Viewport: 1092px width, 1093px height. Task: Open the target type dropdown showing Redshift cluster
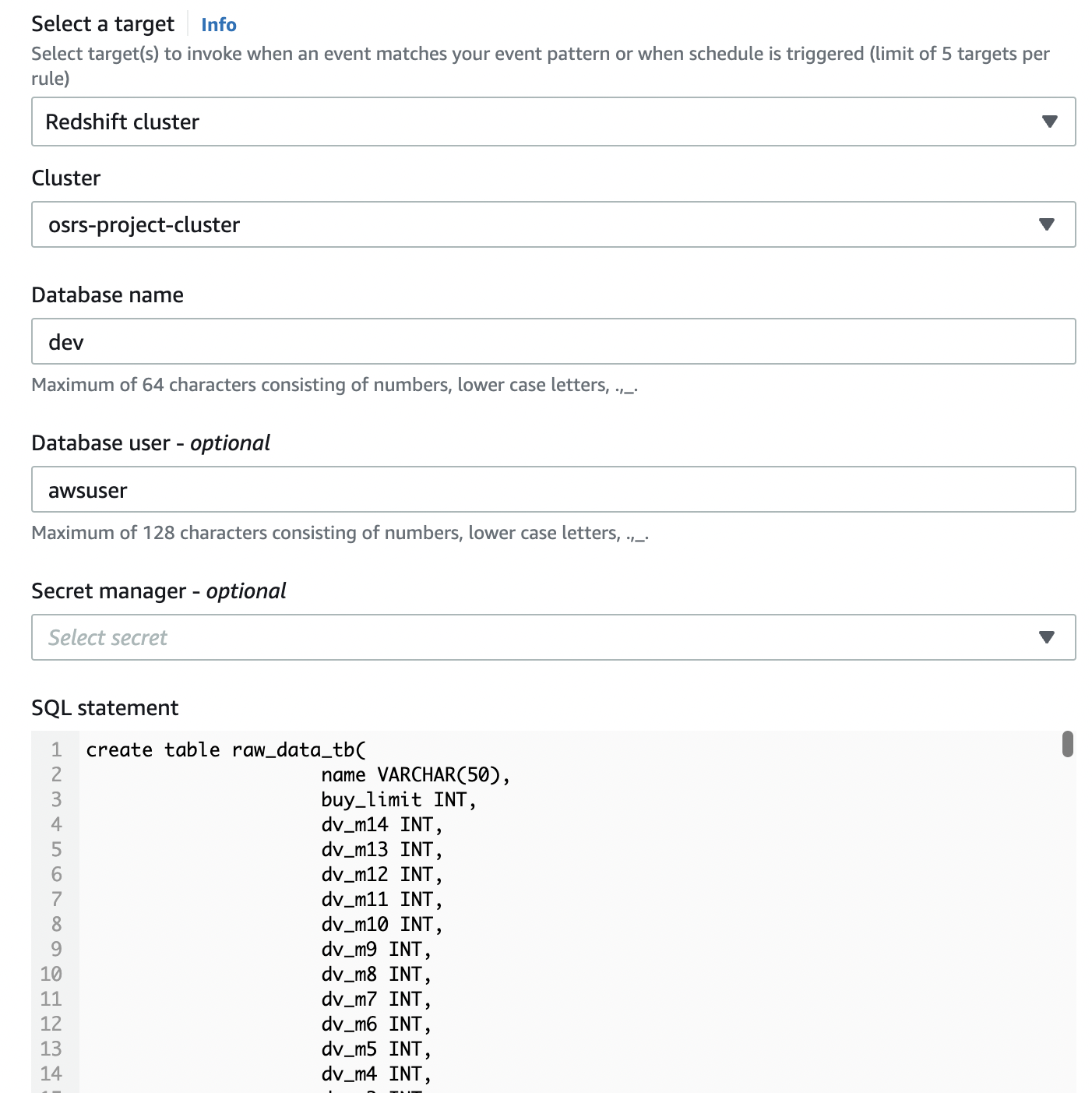point(552,122)
